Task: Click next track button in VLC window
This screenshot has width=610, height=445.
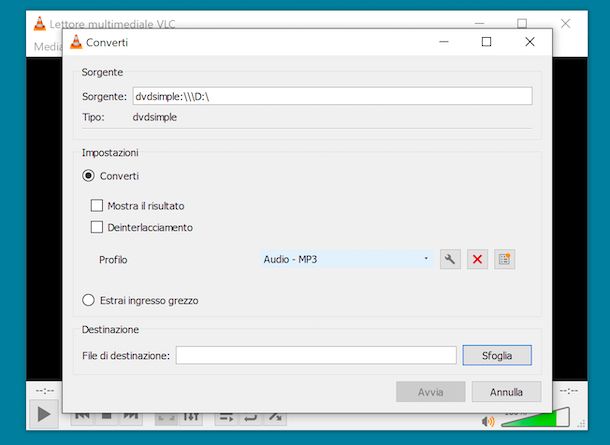Action: point(131,416)
